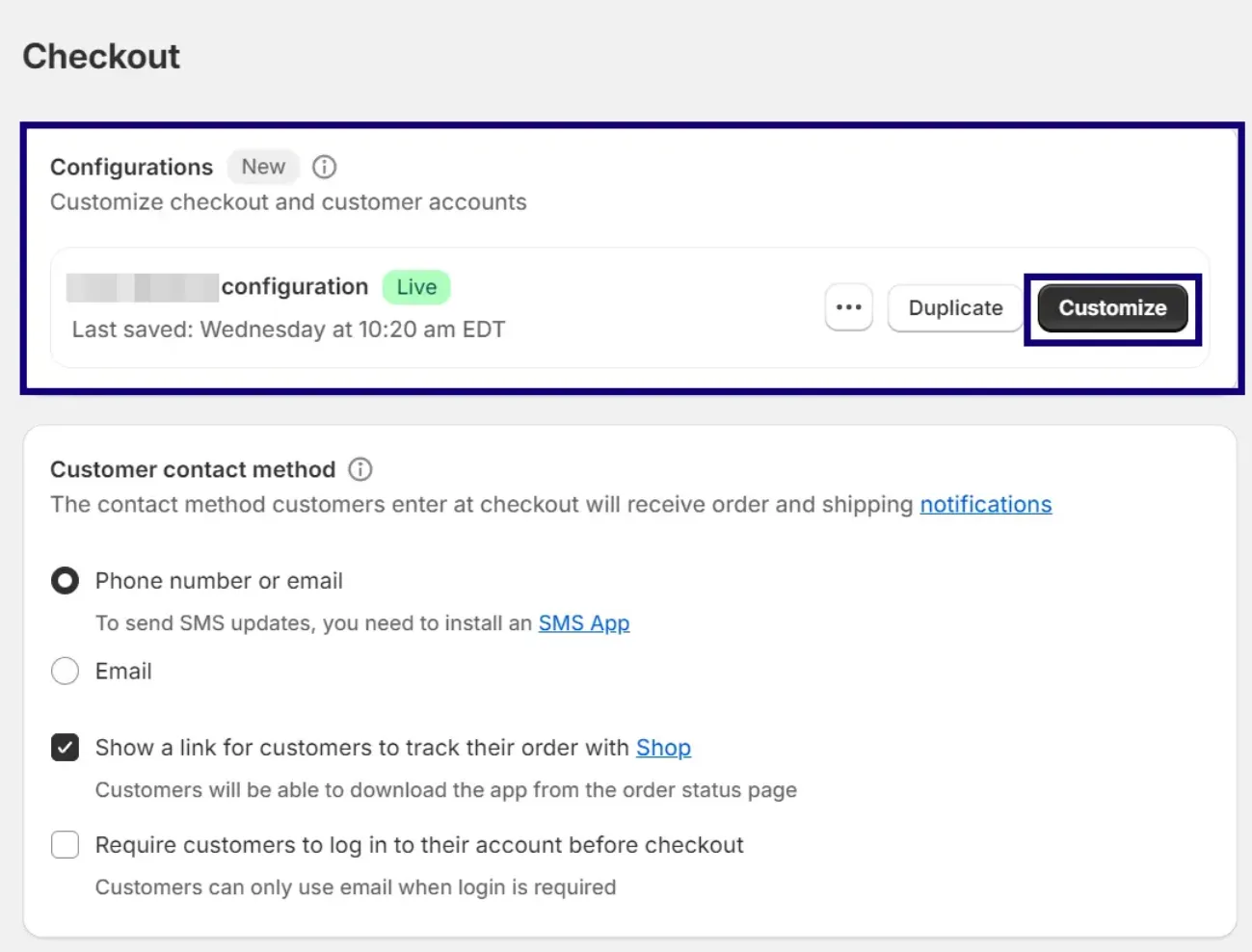Screen dimensions: 1252x952
Task: Select the Phone number or email radio button
Action: pos(65,581)
